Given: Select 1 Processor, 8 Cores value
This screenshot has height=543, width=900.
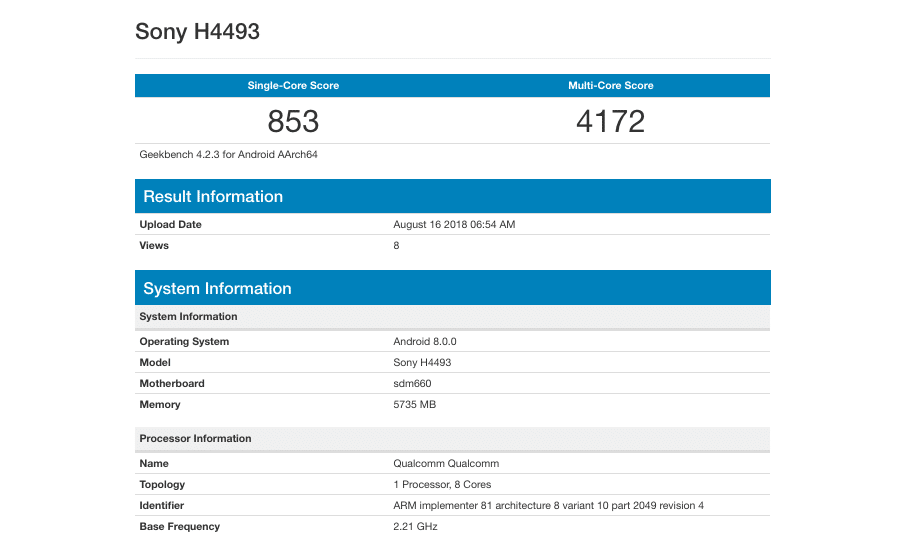Looking at the screenshot, I should 442,484.
